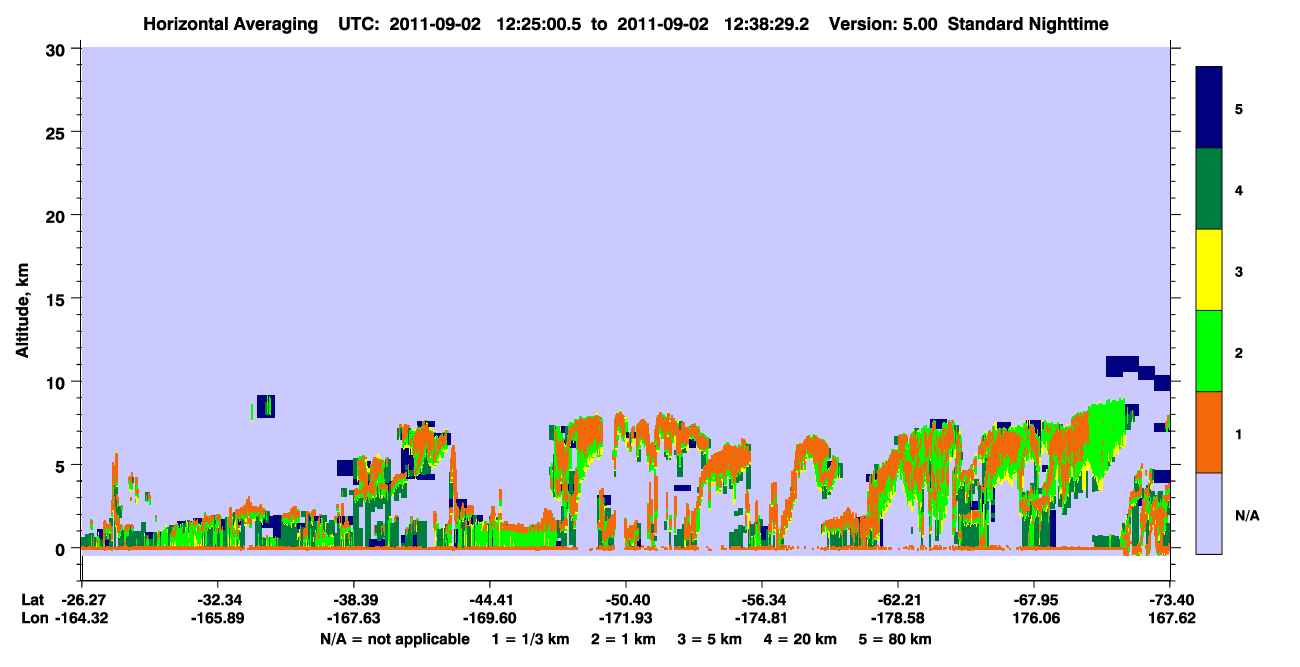Click the altitude tick label '30'

(x=58, y=49)
